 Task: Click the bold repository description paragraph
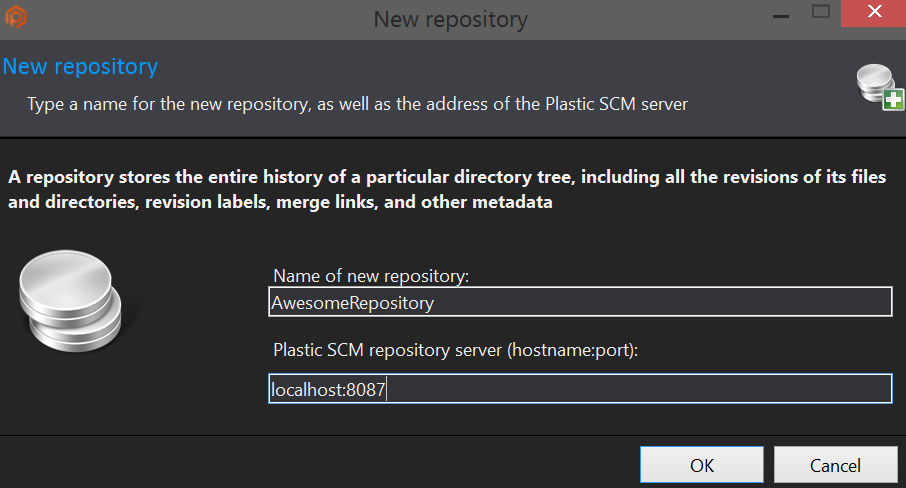tap(447, 189)
